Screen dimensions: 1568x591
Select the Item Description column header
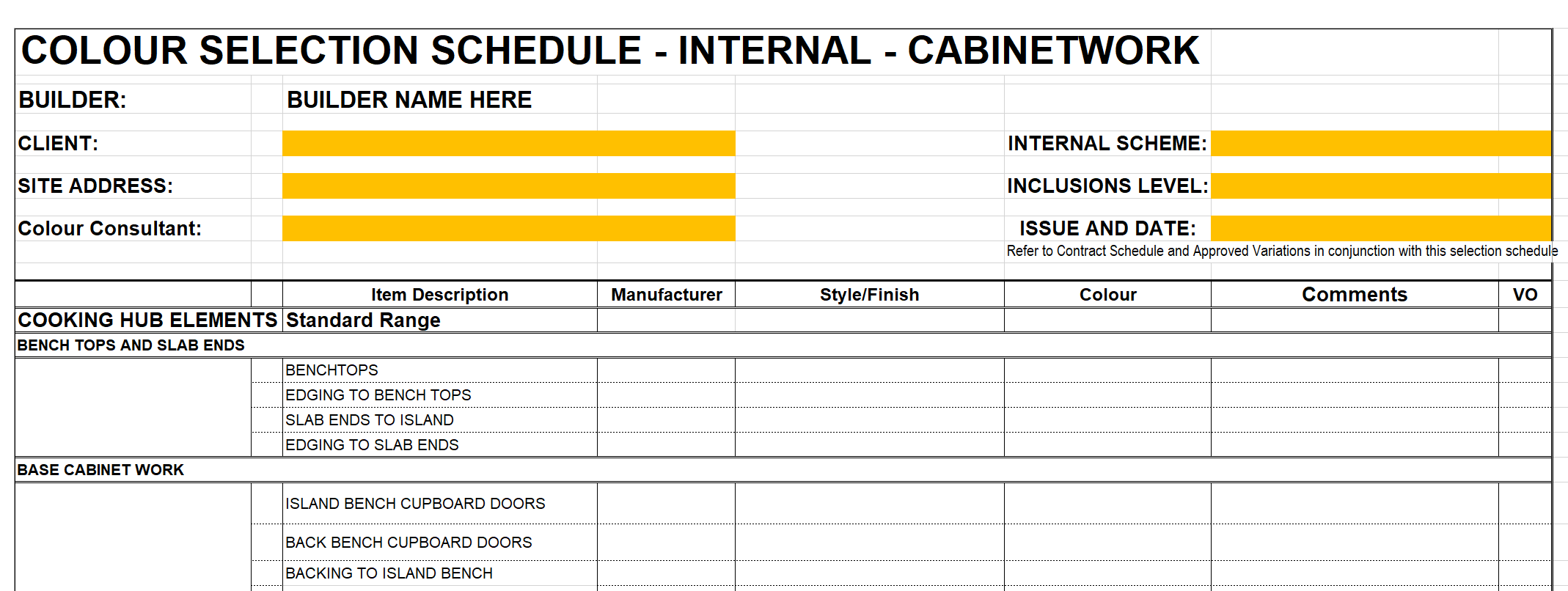439,295
